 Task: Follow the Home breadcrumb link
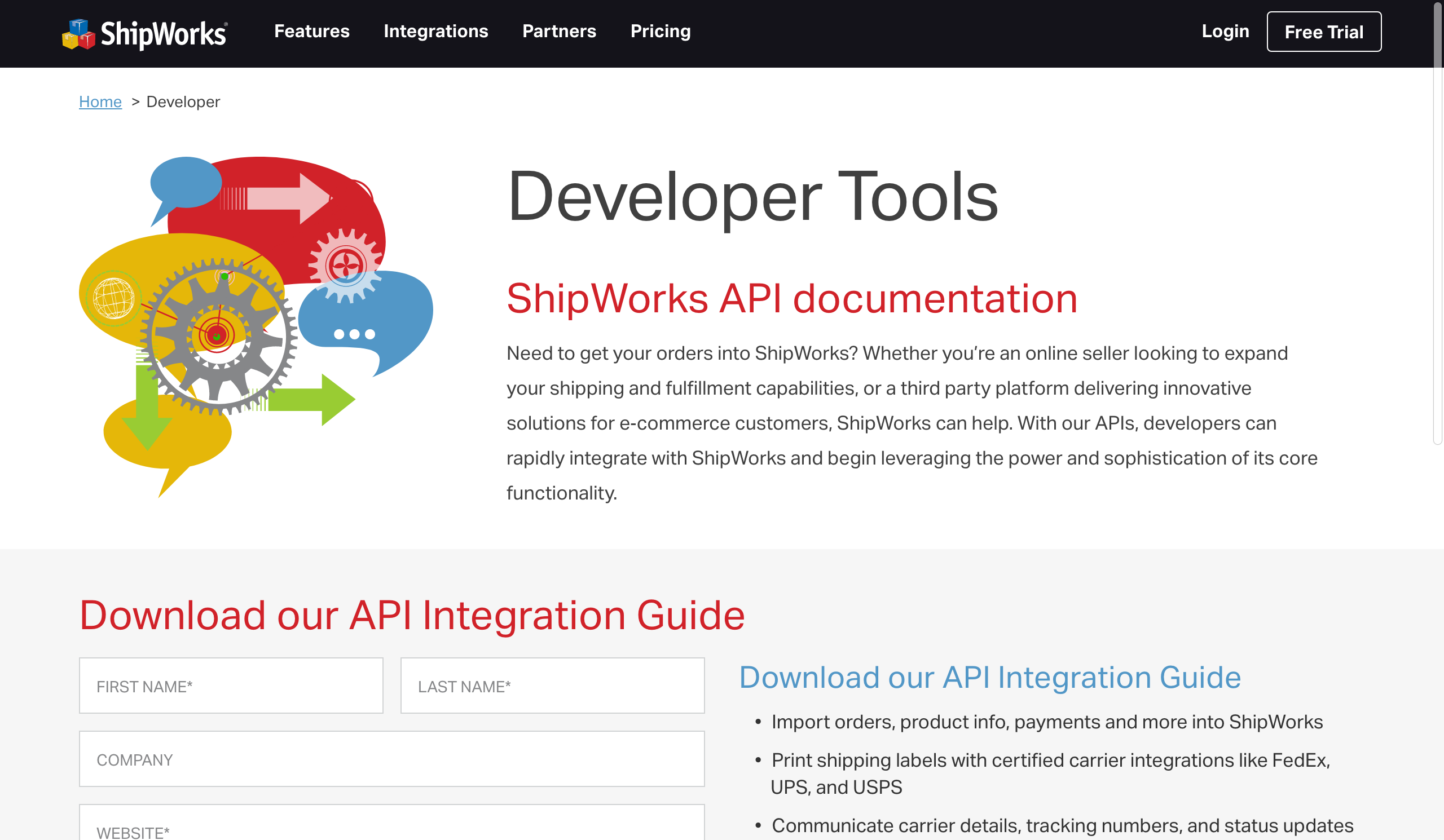click(x=100, y=101)
